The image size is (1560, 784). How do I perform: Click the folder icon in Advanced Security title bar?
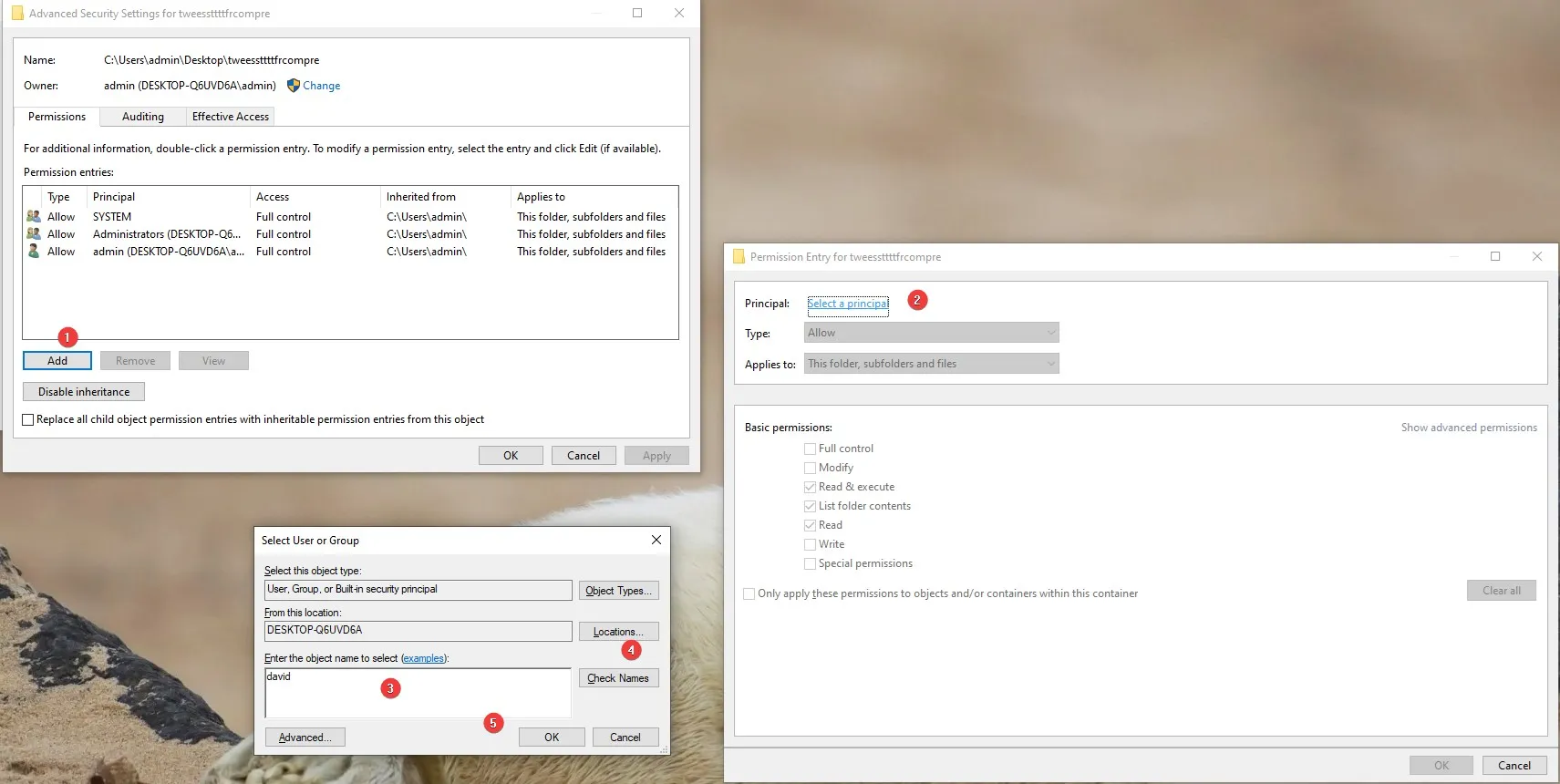17,14
